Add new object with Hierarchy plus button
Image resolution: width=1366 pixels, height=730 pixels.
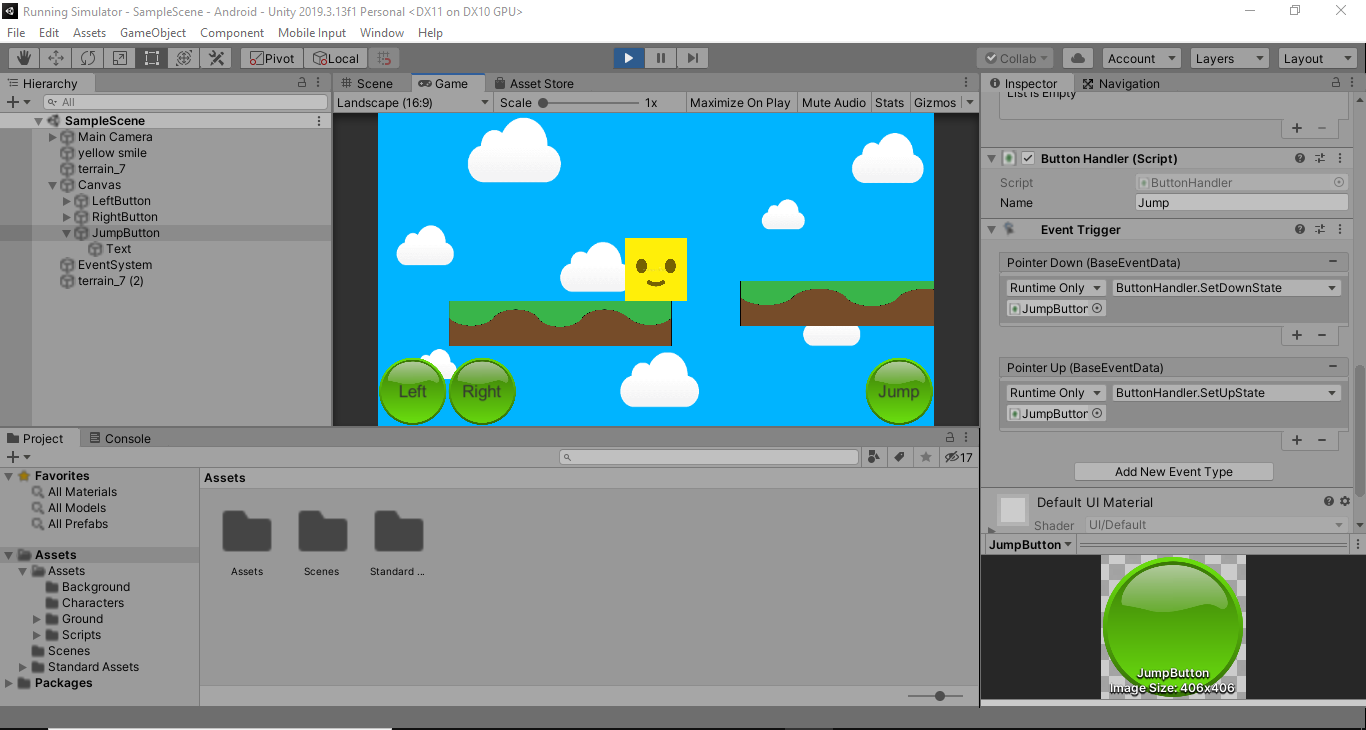(17, 102)
